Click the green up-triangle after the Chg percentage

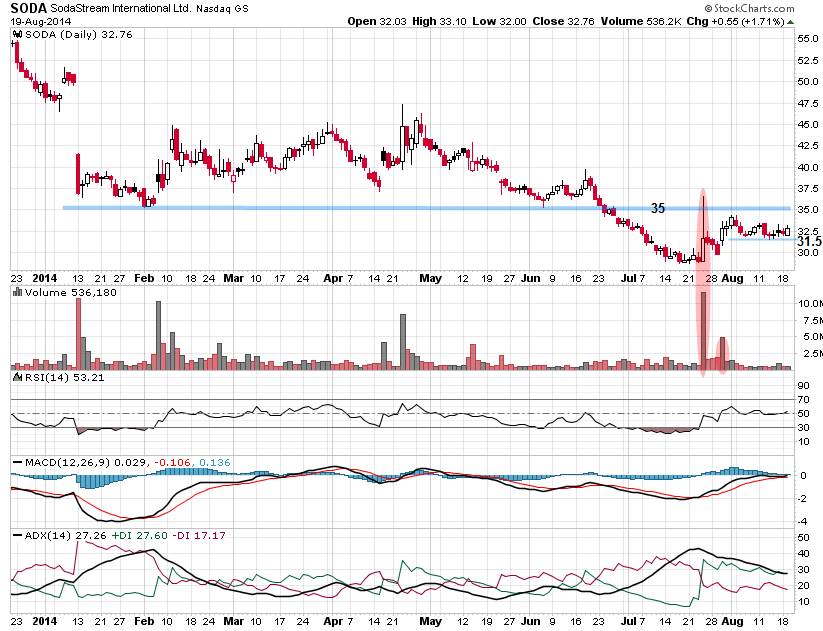click(790, 22)
